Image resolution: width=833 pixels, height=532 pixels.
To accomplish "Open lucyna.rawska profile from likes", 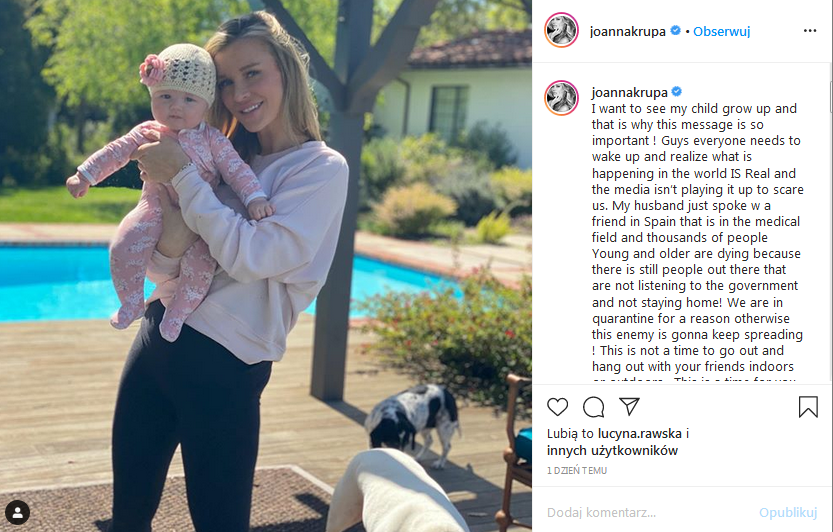I will (x=640, y=434).
